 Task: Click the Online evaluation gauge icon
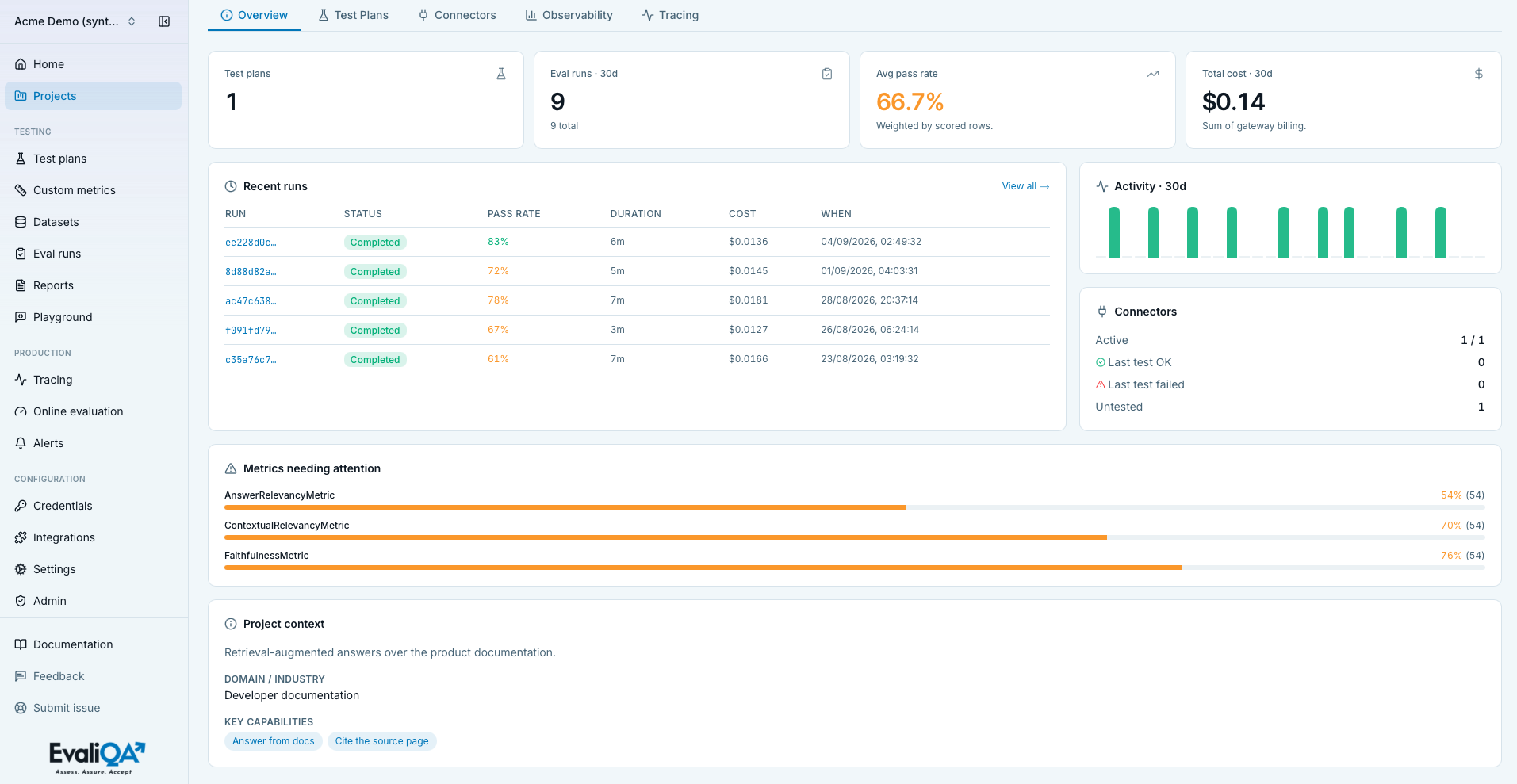(x=21, y=411)
